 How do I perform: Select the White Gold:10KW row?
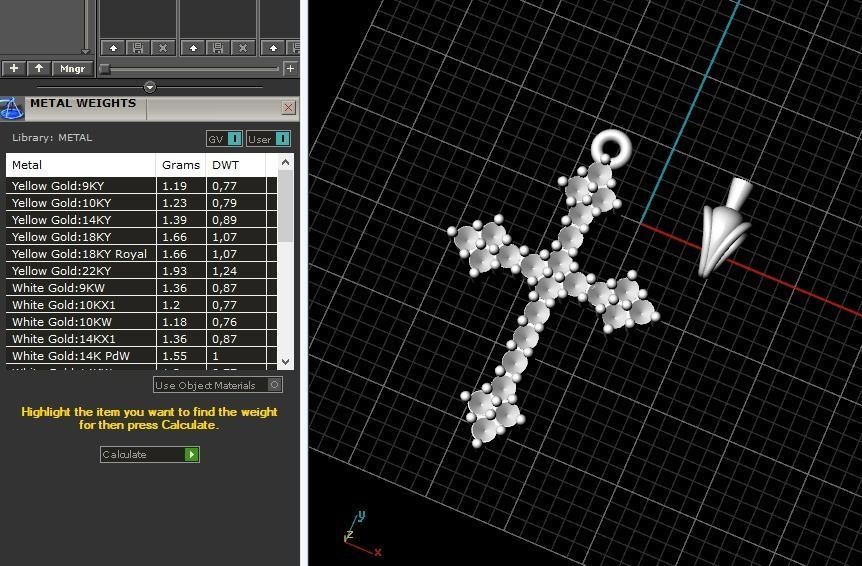[x=141, y=322]
